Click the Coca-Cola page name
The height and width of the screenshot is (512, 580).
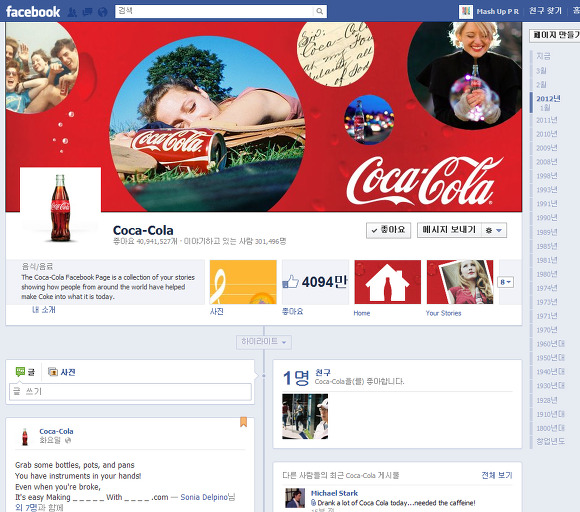click(143, 230)
